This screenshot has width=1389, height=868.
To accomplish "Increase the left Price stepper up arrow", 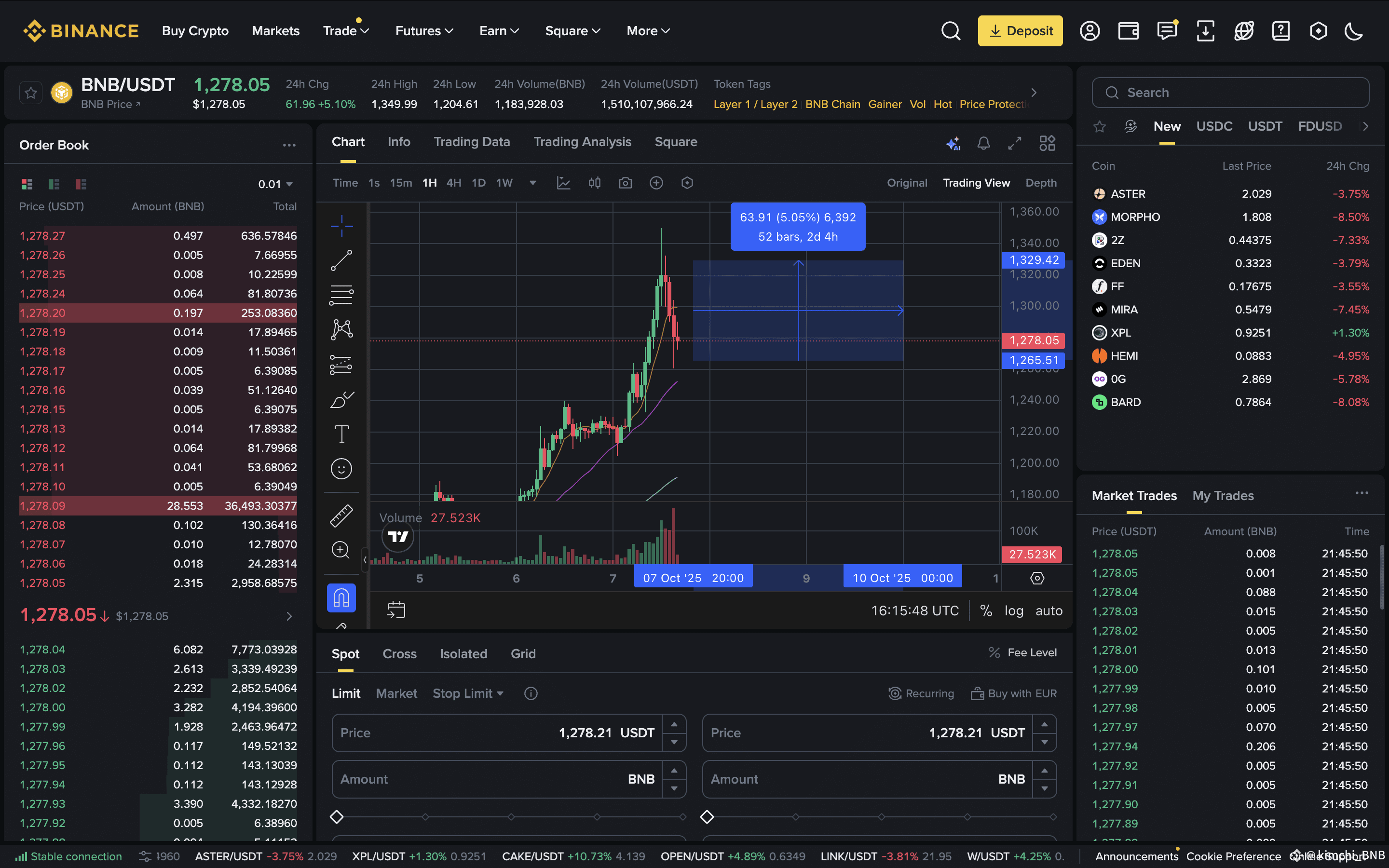I will click(x=674, y=724).
